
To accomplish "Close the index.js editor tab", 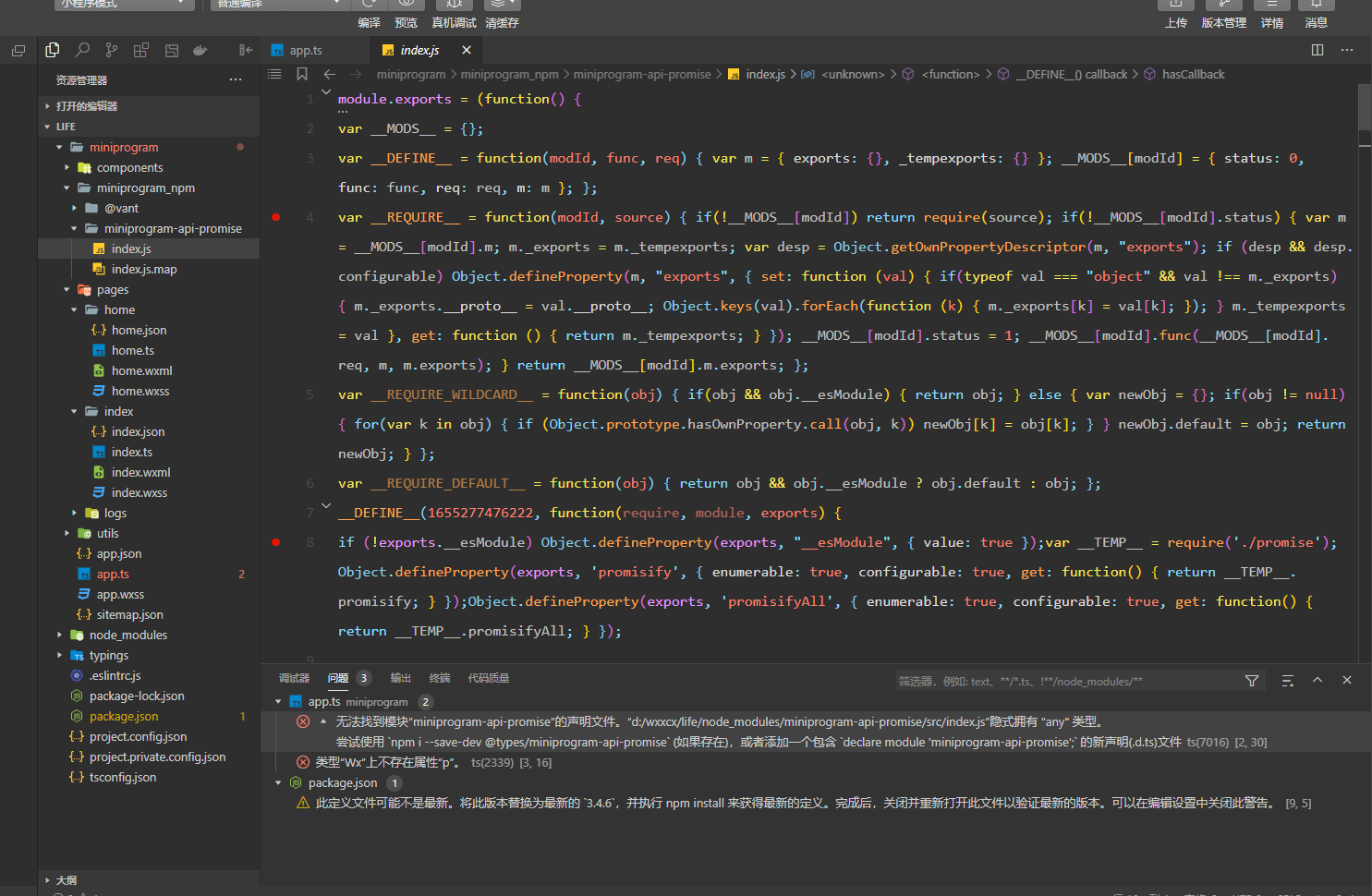I will tap(467, 50).
